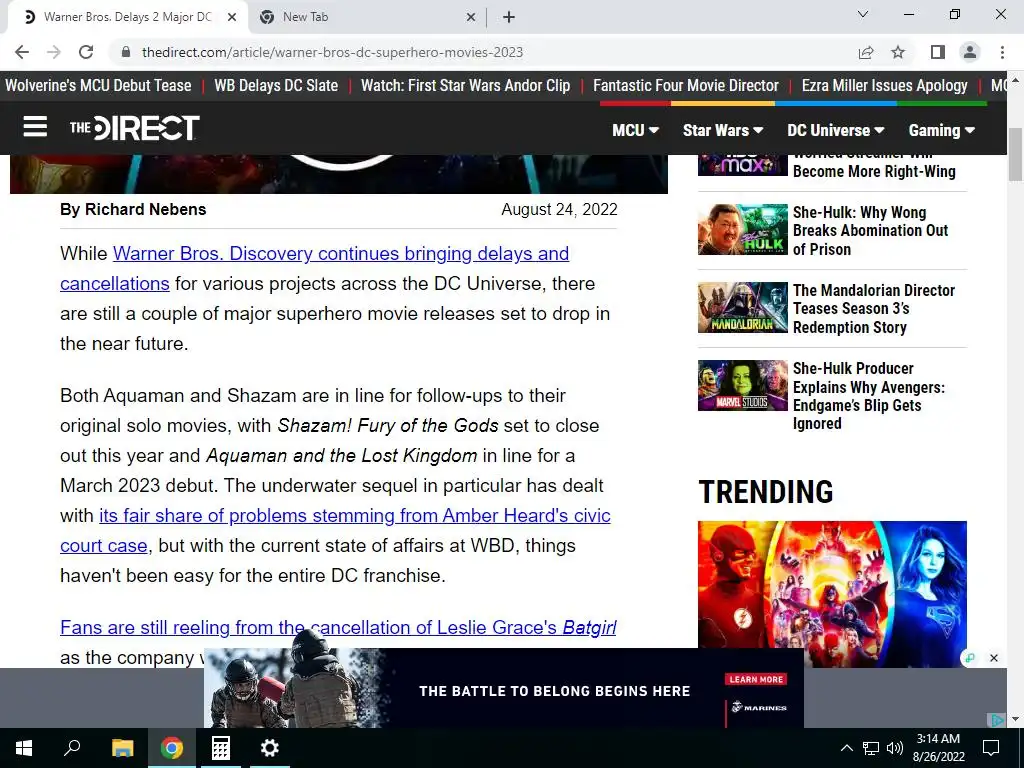Viewport: 1024px width, 768px height.
Task: Click the page vertical scrollbar thumb
Action: (x=1015, y=154)
